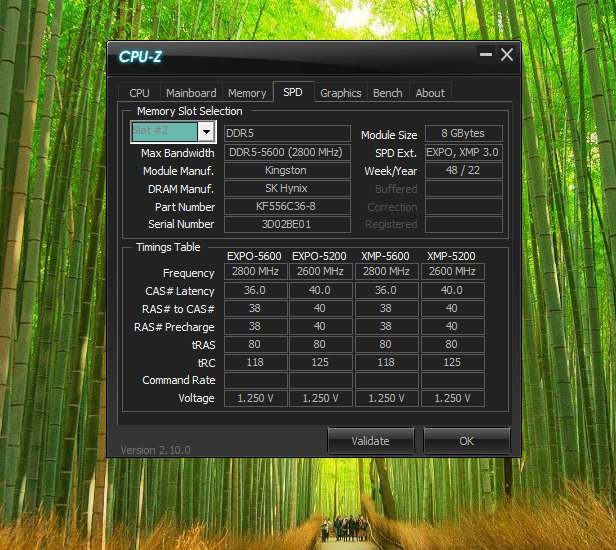
Task: Close the CPU-Z window
Action: [x=507, y=56]
